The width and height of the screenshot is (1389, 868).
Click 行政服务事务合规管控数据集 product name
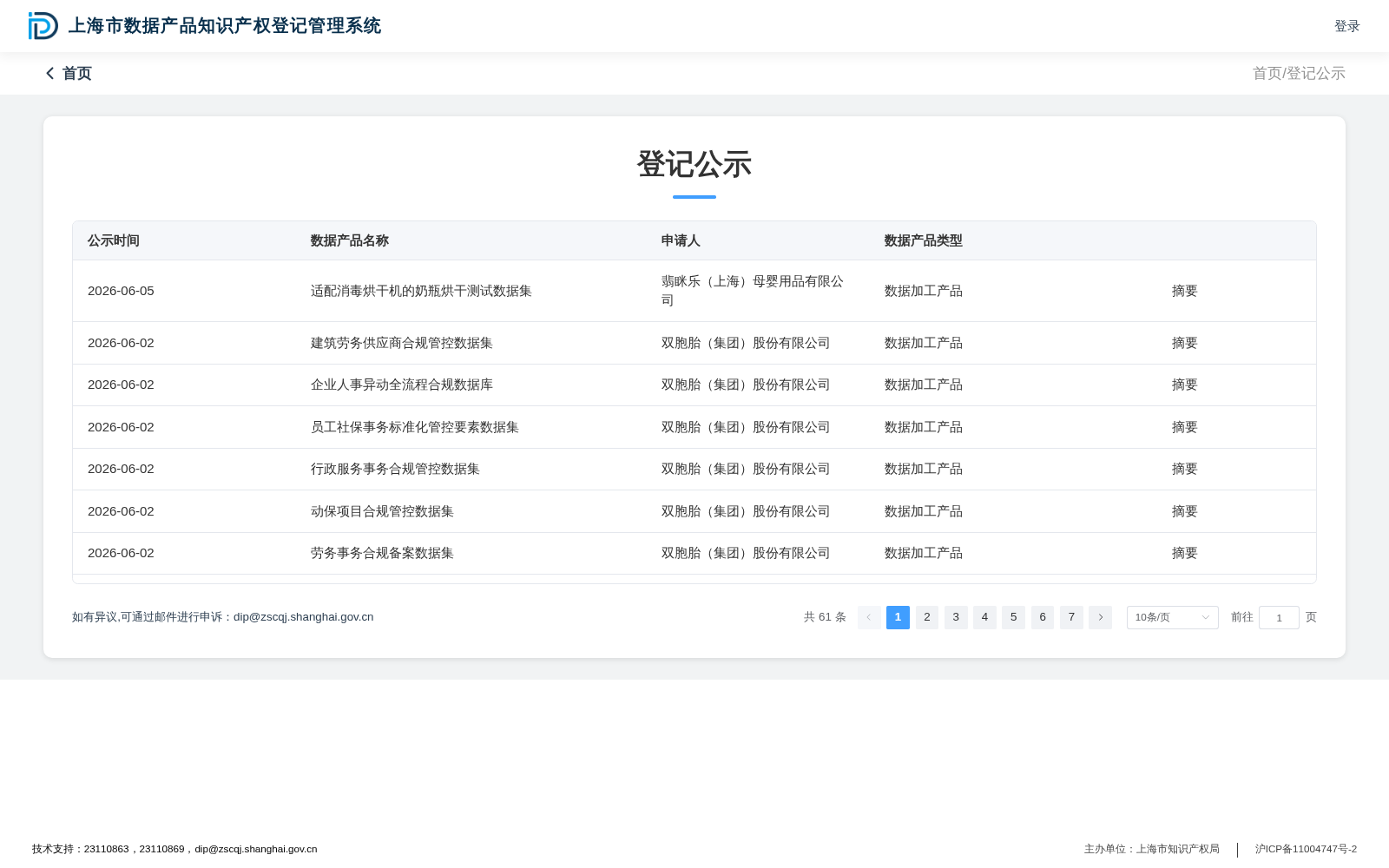click(395, 469)
